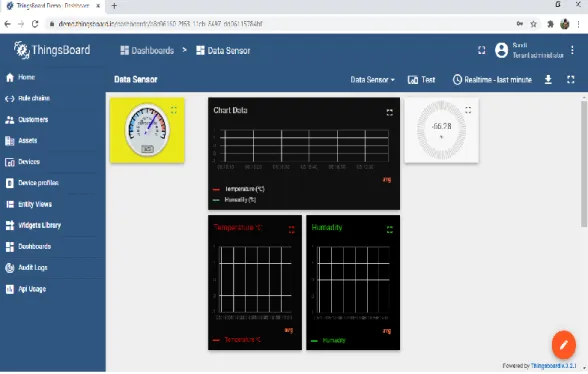
Task: Reload the page with browser refresh
Action: tap(35, 24)
